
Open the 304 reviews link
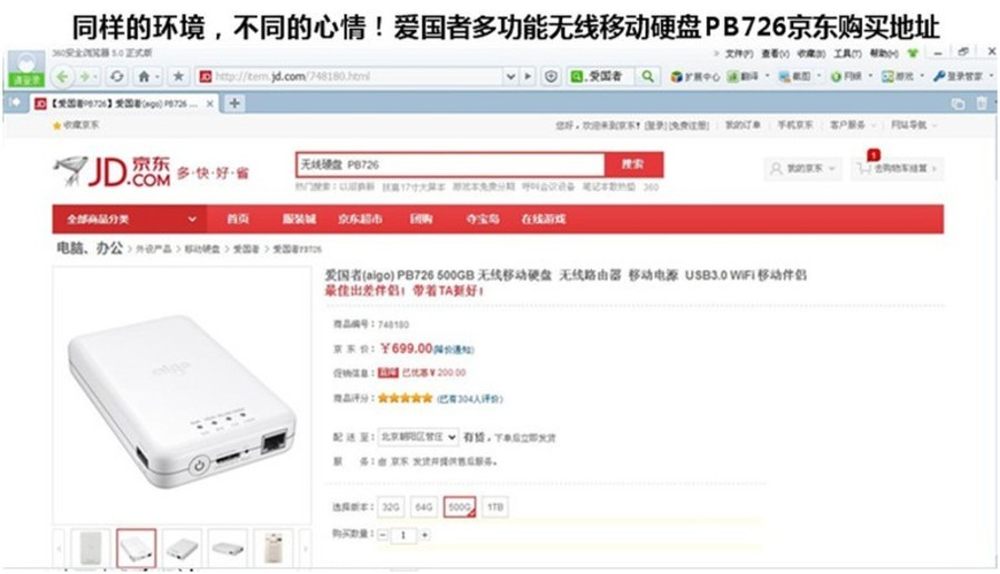pos(470,399)
